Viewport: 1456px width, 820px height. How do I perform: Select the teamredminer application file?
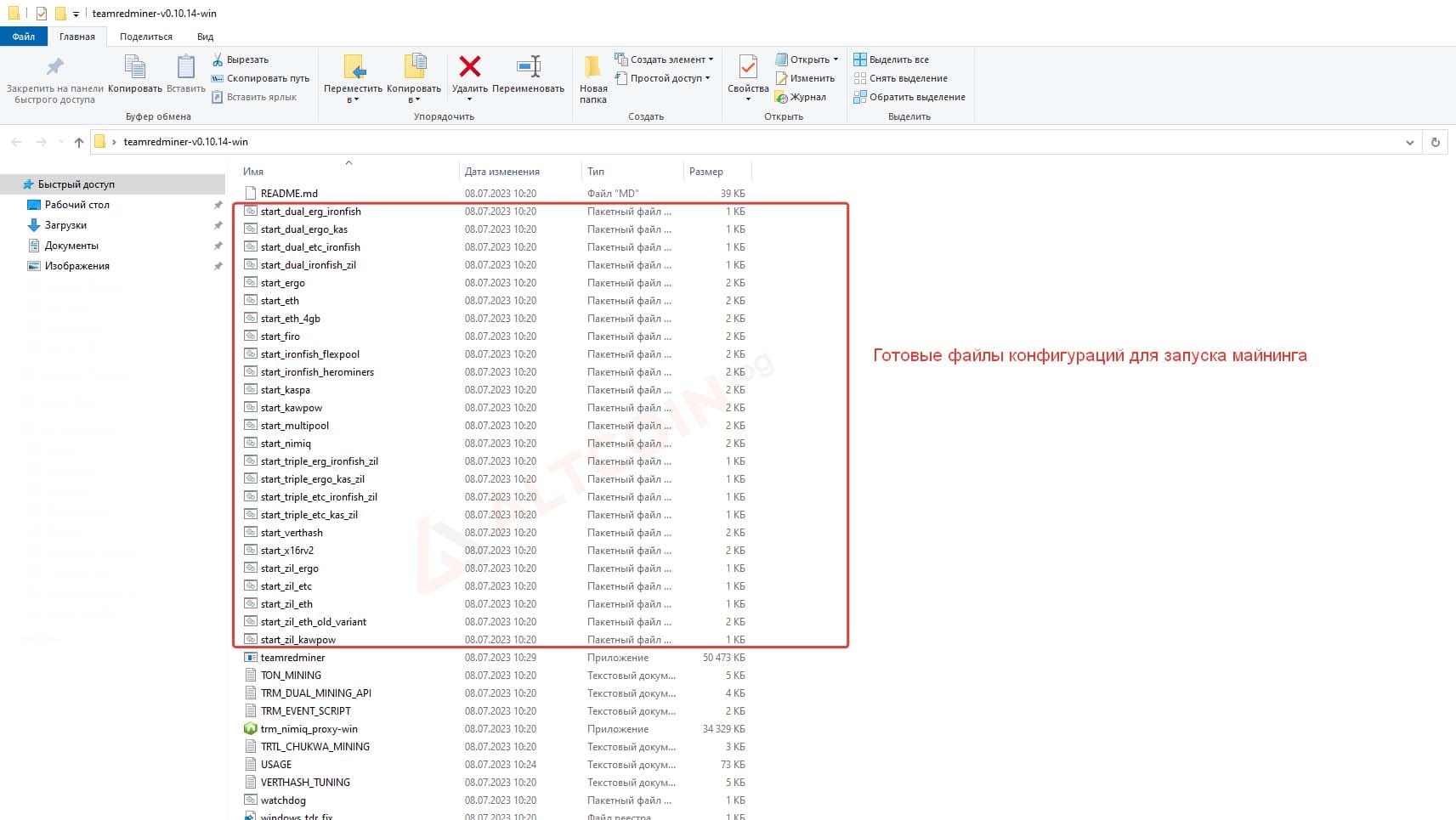[292, 658]
